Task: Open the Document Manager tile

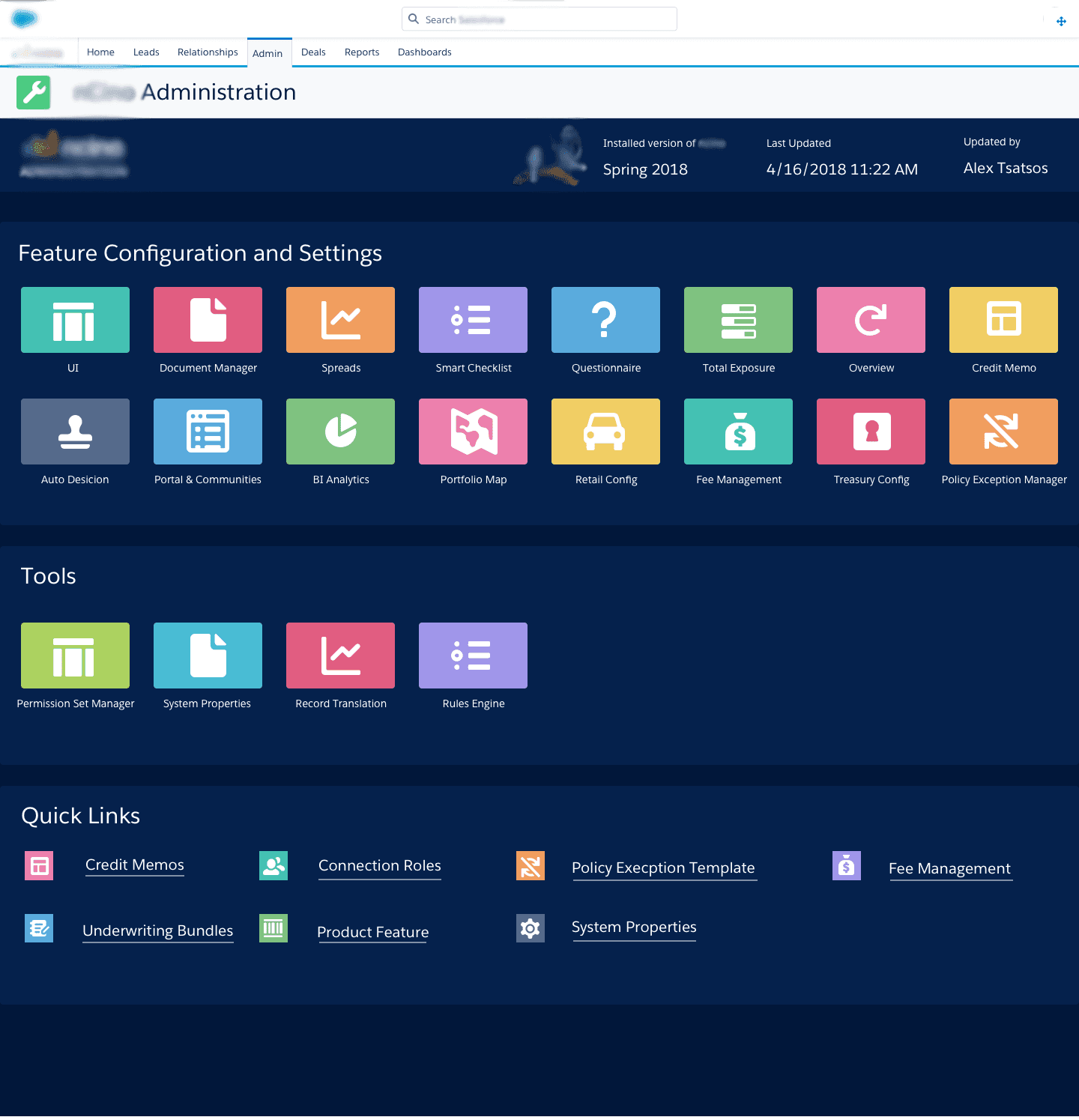Action: coord(208,320)
